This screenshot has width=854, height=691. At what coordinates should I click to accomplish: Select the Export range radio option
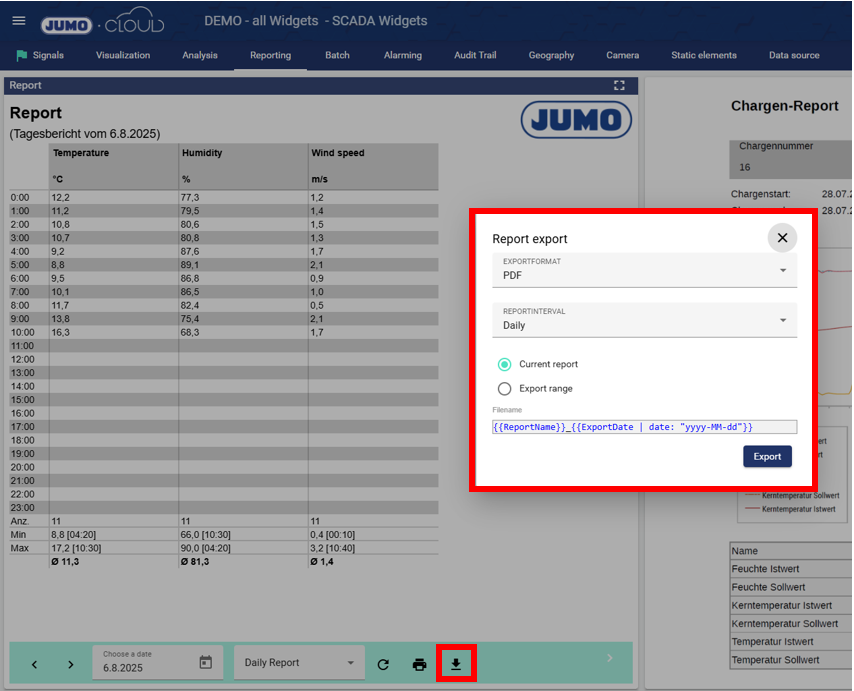click(505, 389)
